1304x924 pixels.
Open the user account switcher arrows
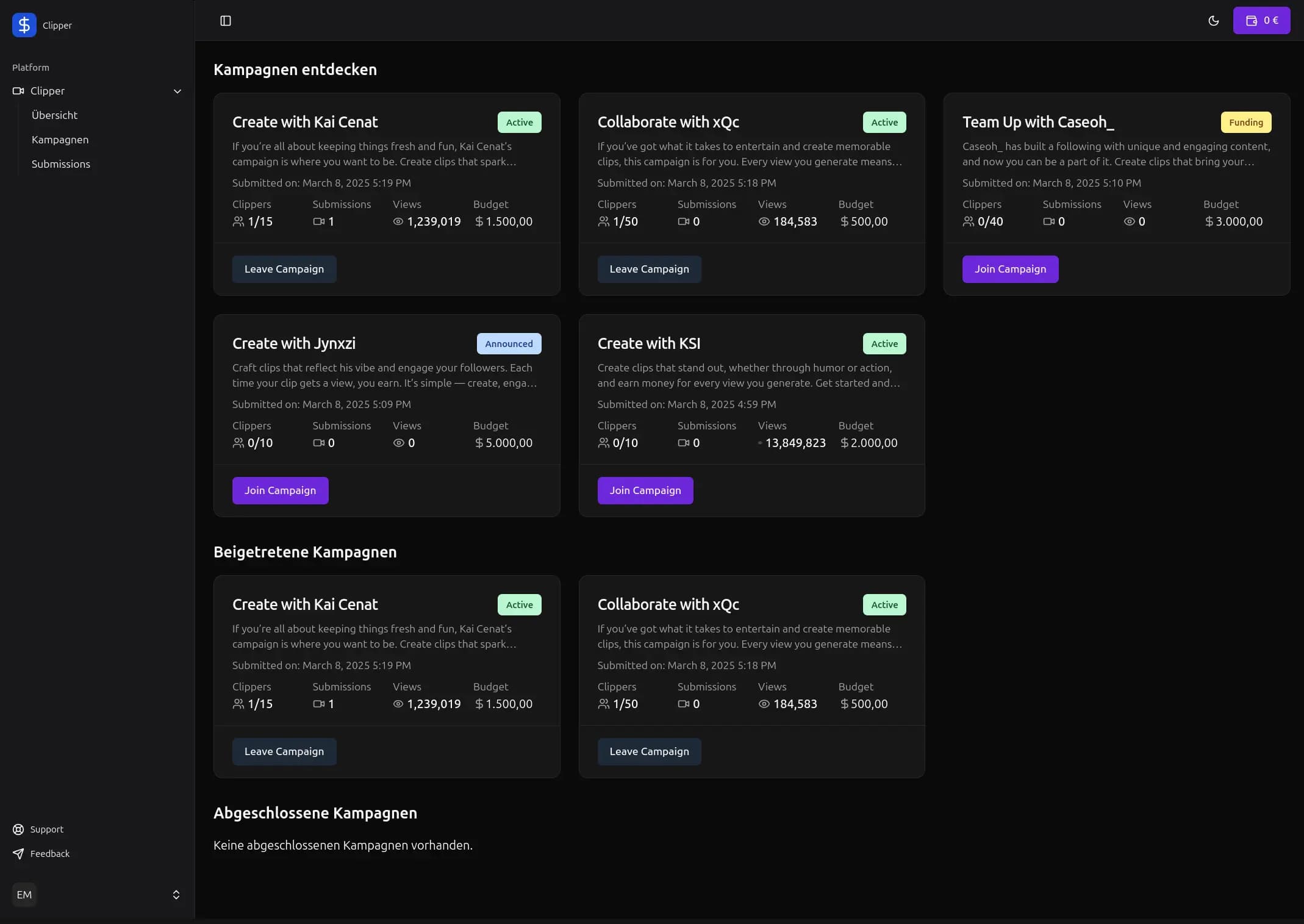click(x=176, y=895)
